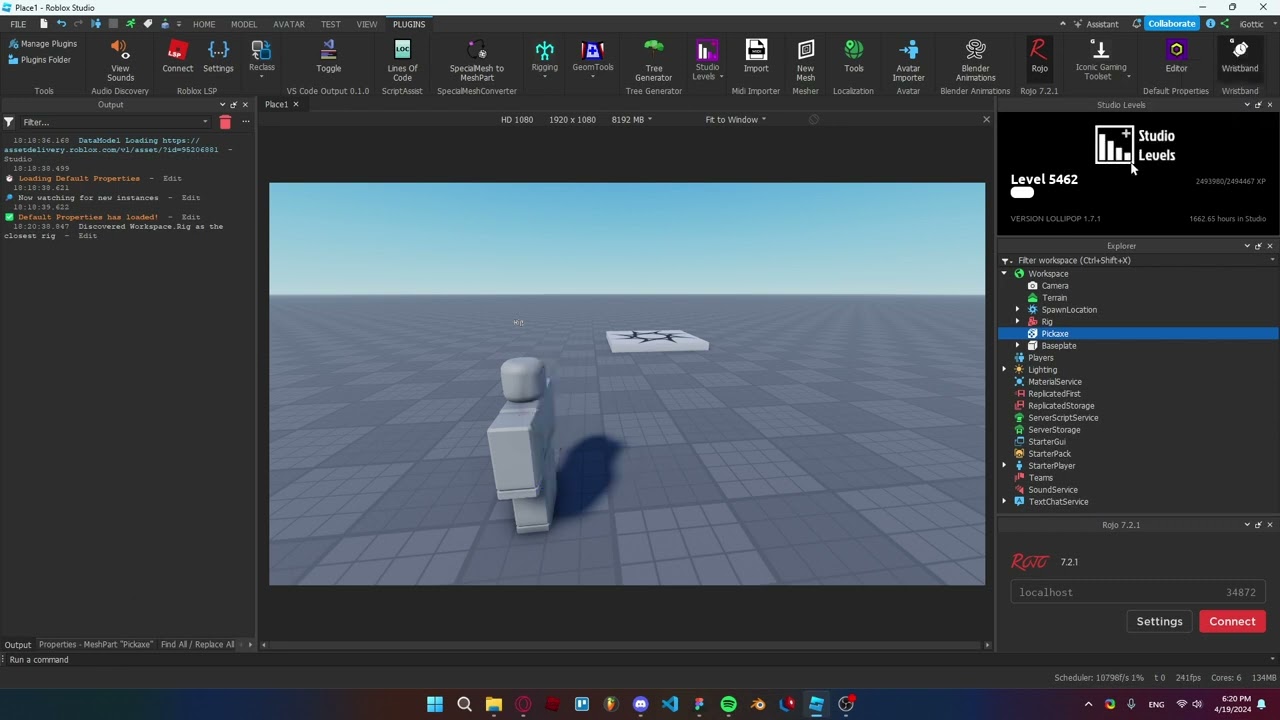This screenshot has height=720, width=1280.
Task: Switch to the AVATAR ribbon tab
Action: [289, 24]
